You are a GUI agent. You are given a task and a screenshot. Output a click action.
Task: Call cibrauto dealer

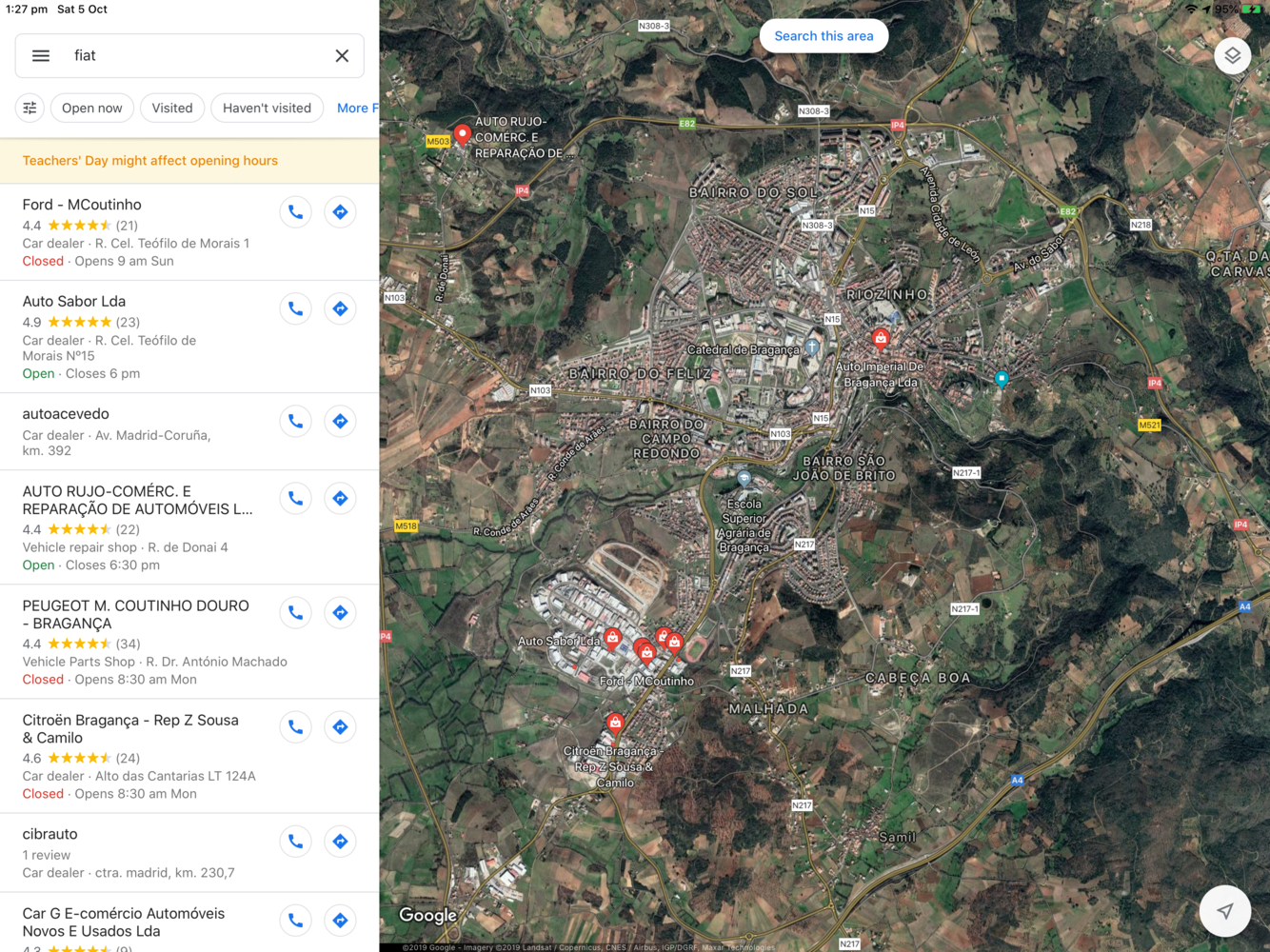296,841
